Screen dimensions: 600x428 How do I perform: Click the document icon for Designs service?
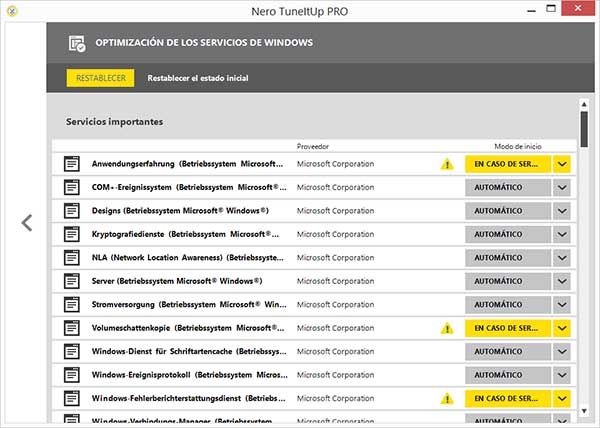pos(72,211)
